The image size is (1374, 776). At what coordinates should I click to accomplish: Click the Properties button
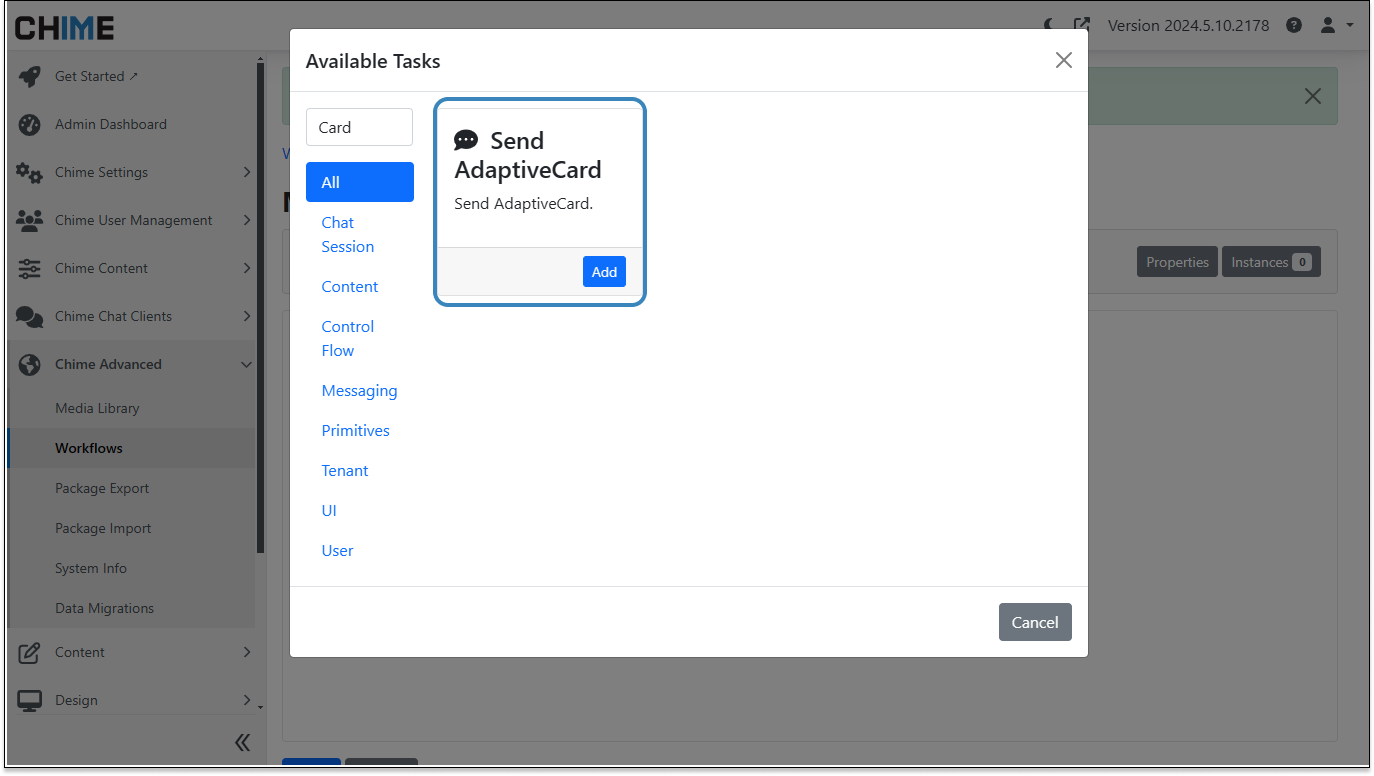point(1177,262)
